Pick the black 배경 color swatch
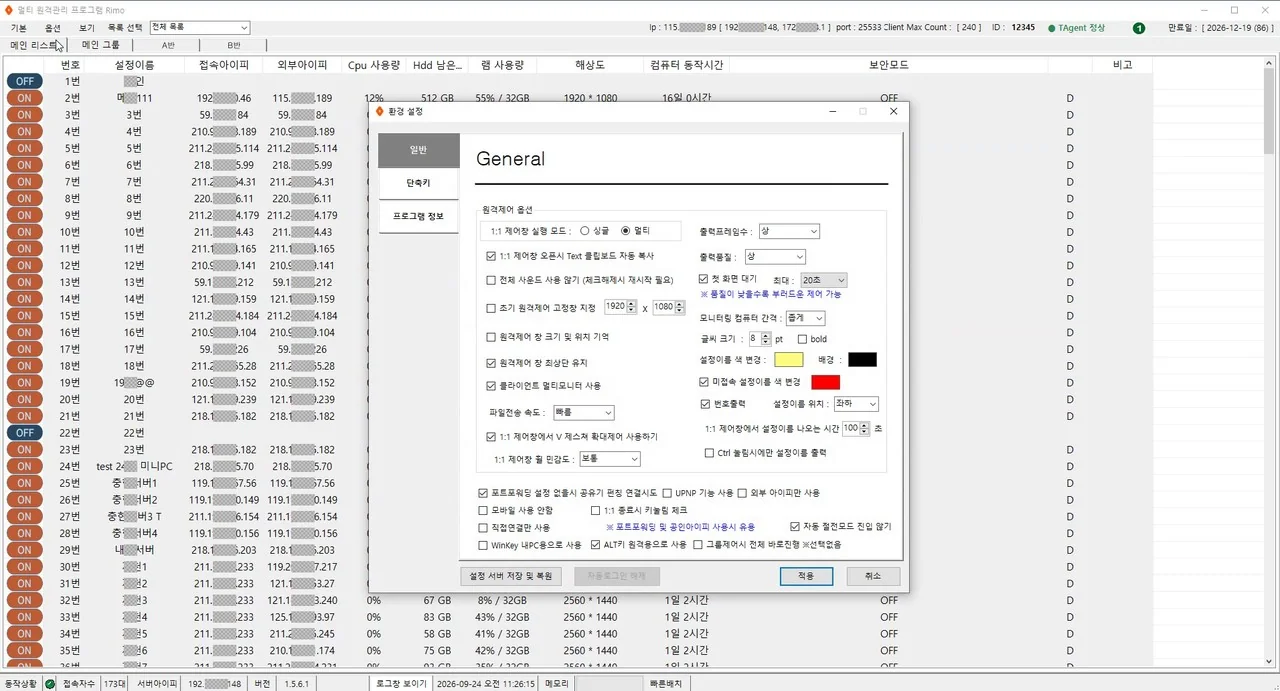The width and height of the screenshot is (1280, 691). (862, 359)
